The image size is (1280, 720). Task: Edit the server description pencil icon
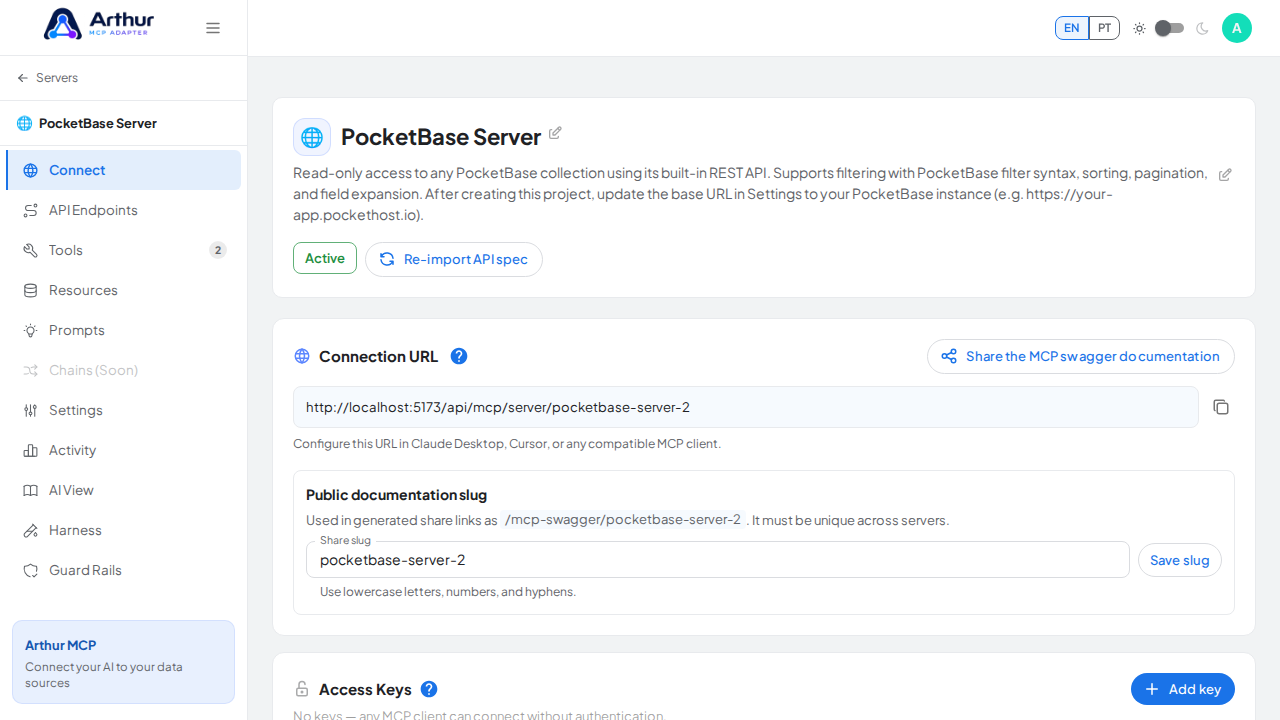(x=1225, y=174)
